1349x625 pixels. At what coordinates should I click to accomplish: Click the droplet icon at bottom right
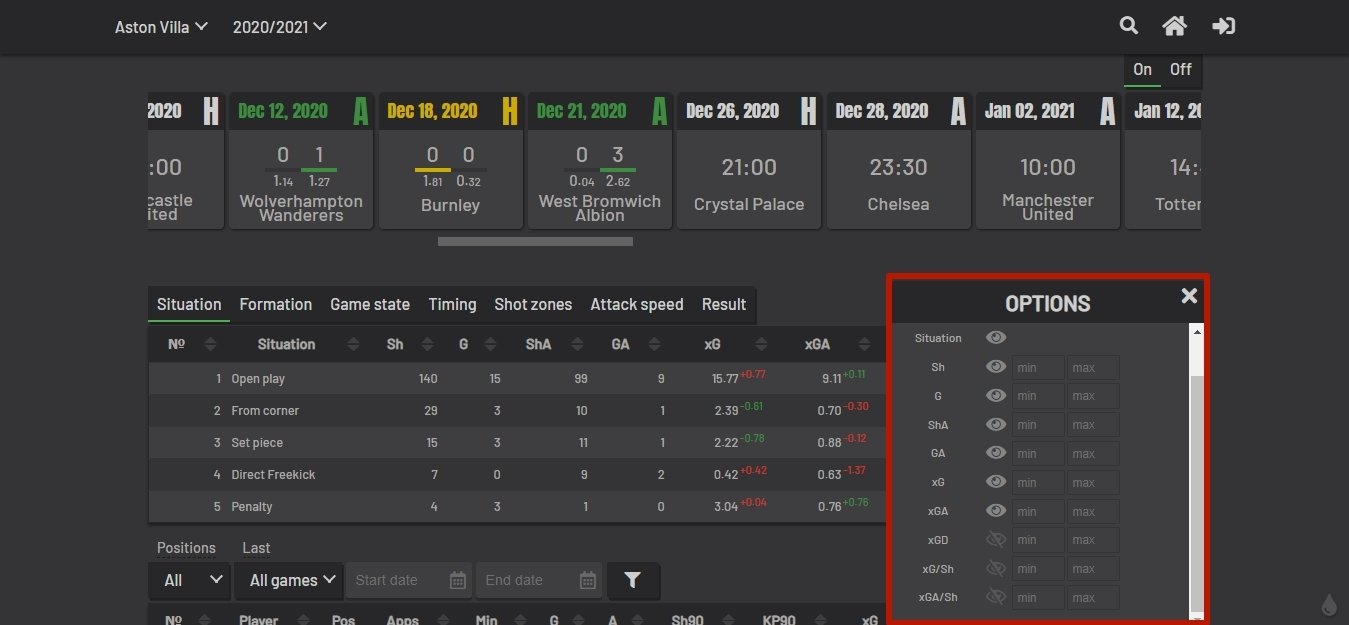coord(1329,604)
